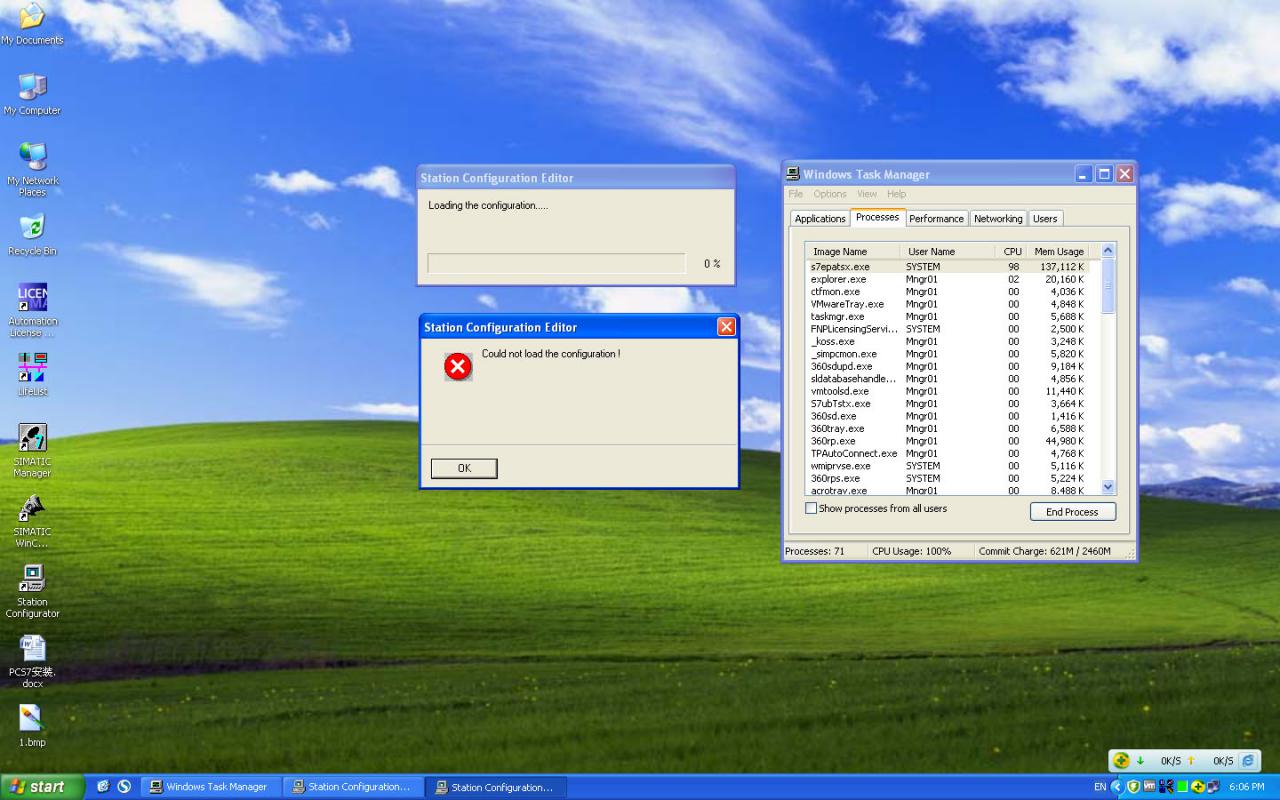Viewport: 1280px width, 800px height.
Task: Click the configuration loading progress bar
Action: click(x=555, y=263)
